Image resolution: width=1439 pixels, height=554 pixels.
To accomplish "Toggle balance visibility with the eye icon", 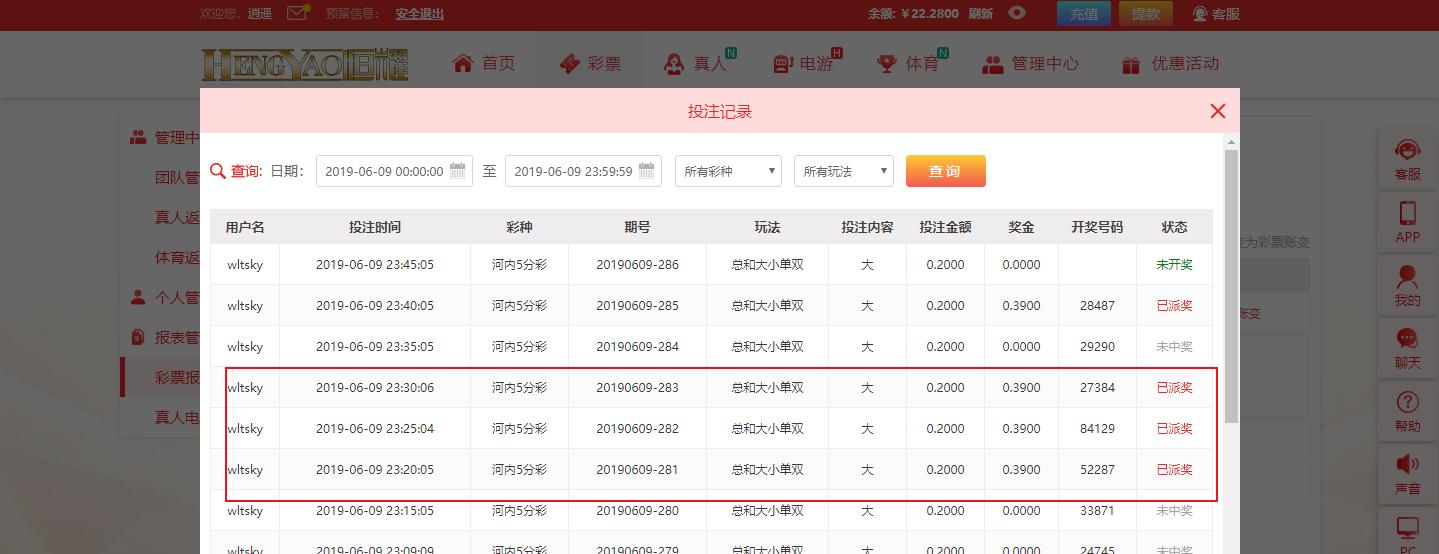I will pyautogui.click(x=1017, y=13).
